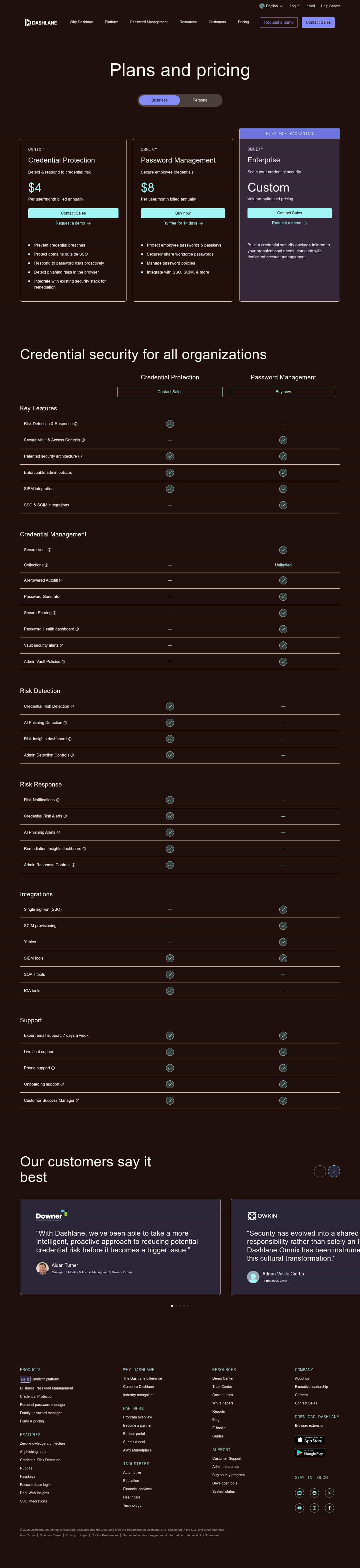Open the Customers menu item
Image resolution: width=360 pixels, height=1568 pixels.
[217, 22]
